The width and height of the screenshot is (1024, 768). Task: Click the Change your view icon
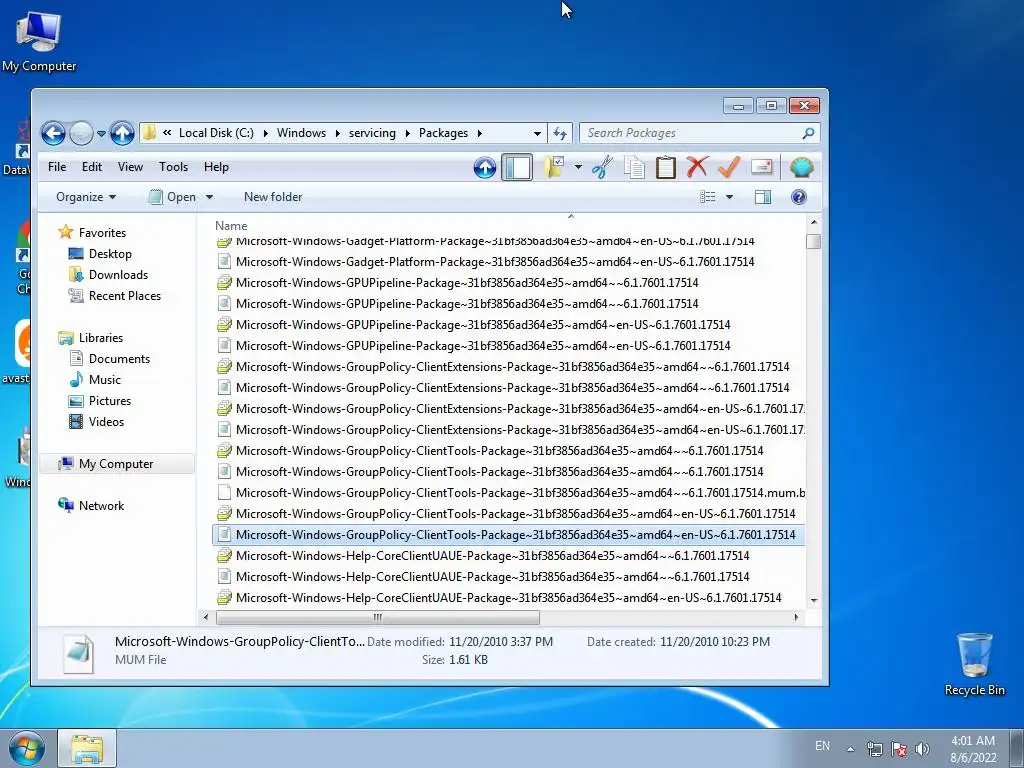(x=708, y=197)
